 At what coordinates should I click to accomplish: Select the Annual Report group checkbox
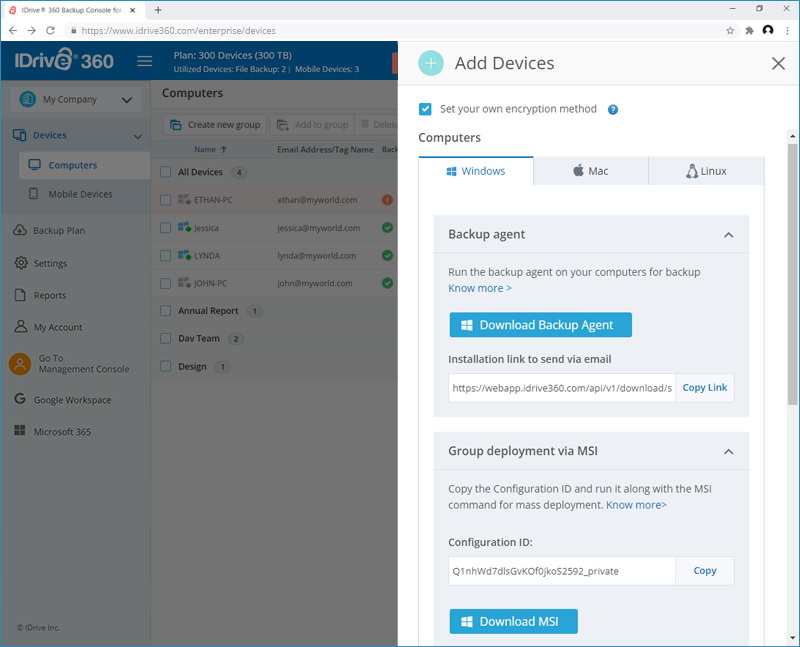pos(165,311)
